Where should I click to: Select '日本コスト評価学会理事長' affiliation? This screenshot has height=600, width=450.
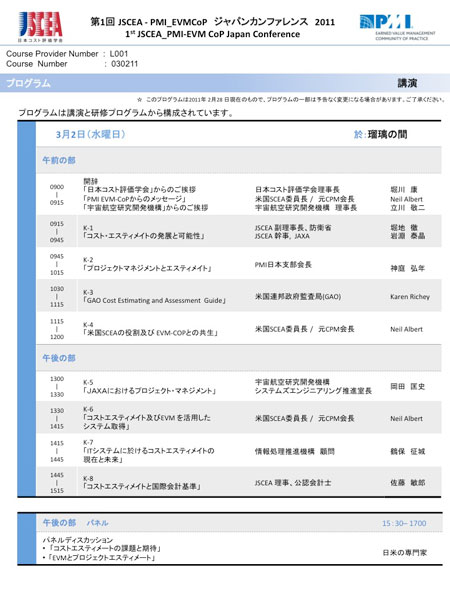pyautogui.click(x=297, y=190)
